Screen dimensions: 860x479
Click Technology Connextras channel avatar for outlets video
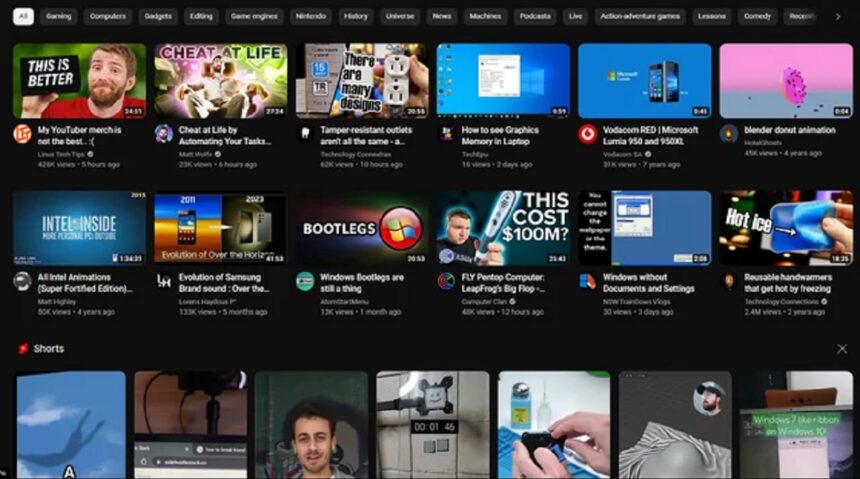pos(305,134)
